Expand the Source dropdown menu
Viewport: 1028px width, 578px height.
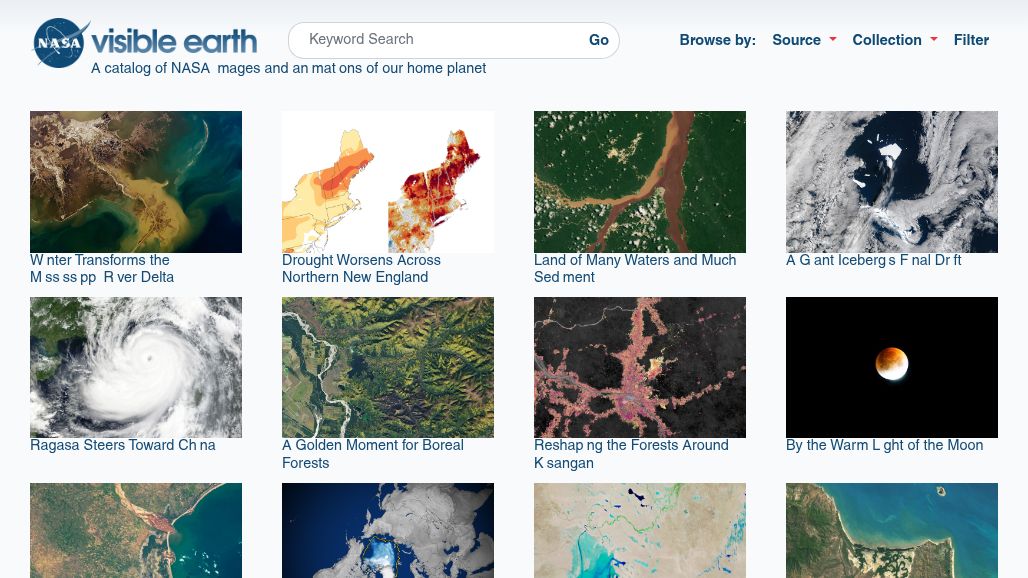click(x=803, y=40)
